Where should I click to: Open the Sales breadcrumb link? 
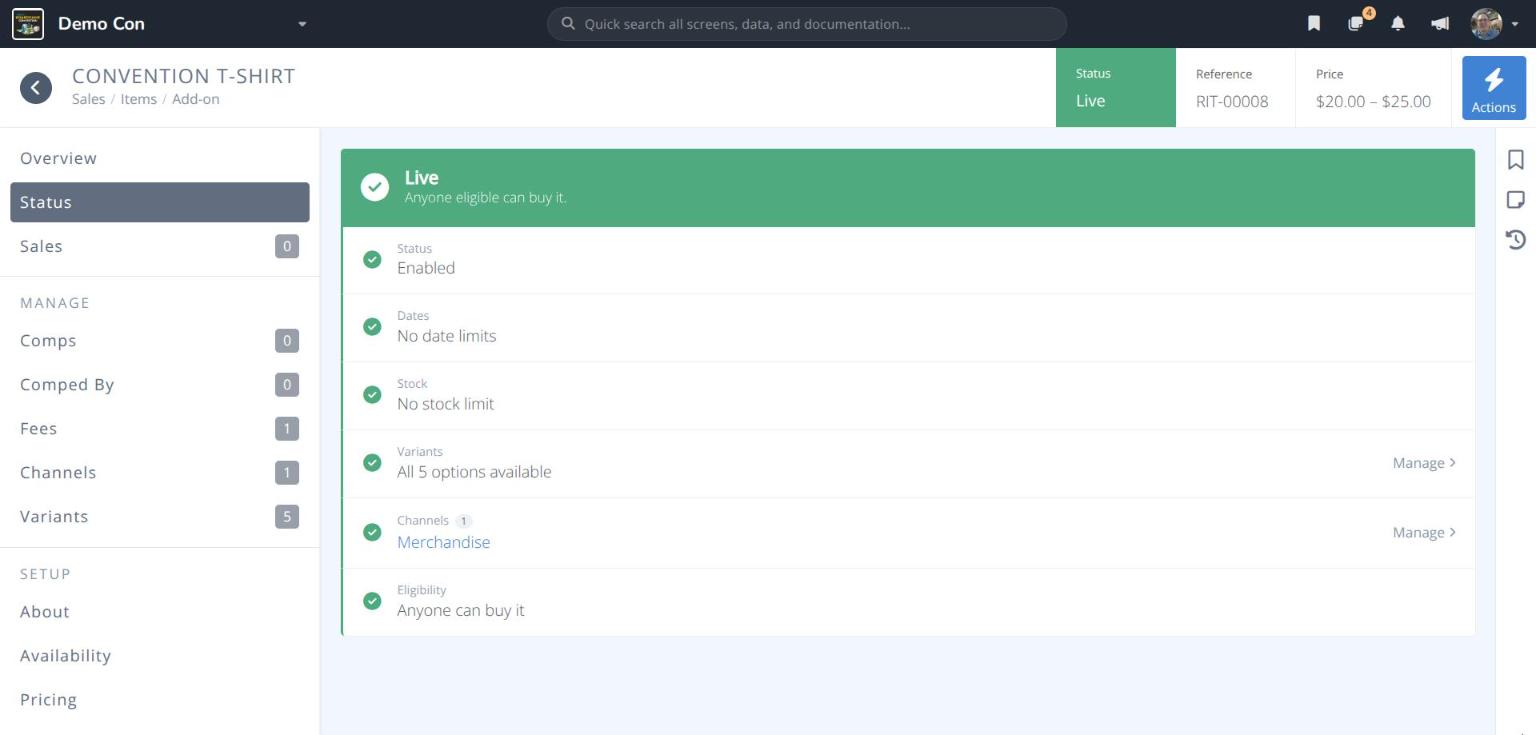[88, 99]
